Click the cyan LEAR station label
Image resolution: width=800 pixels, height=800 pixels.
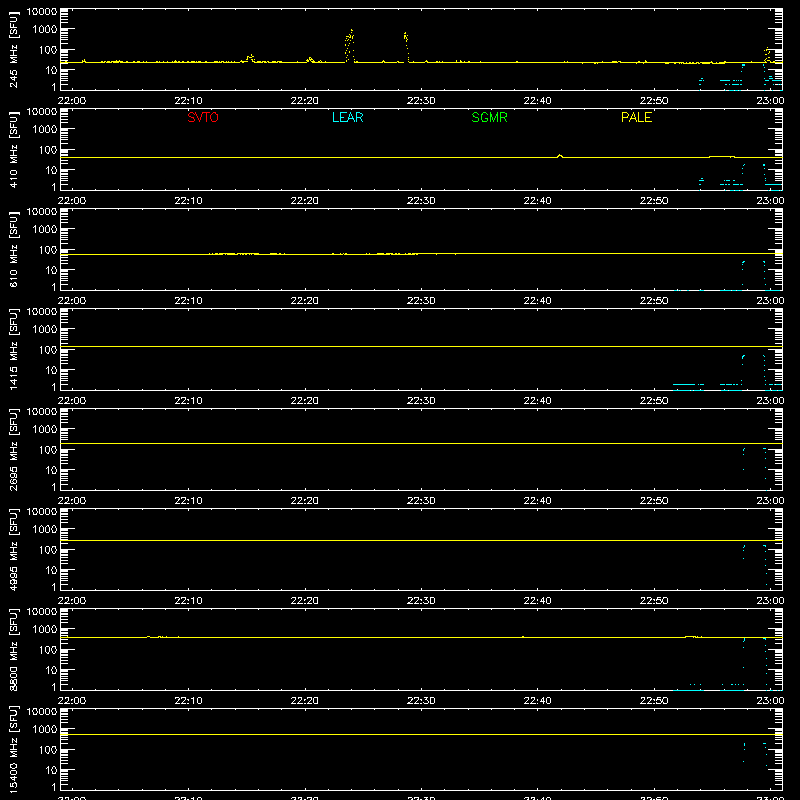(347, 117)
